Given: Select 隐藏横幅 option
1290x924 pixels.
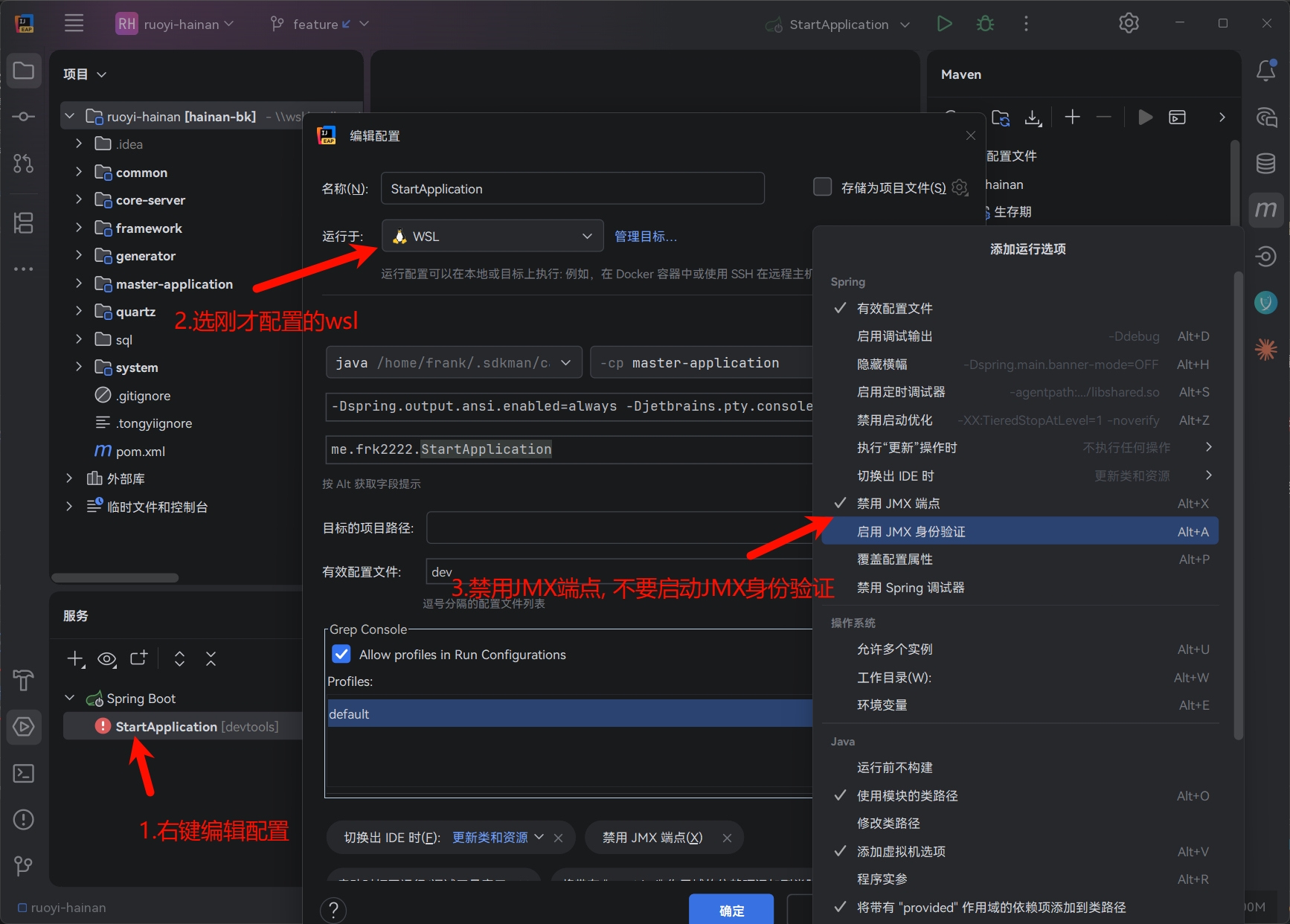Looking at the screenshot, I should pos(1019,365).
